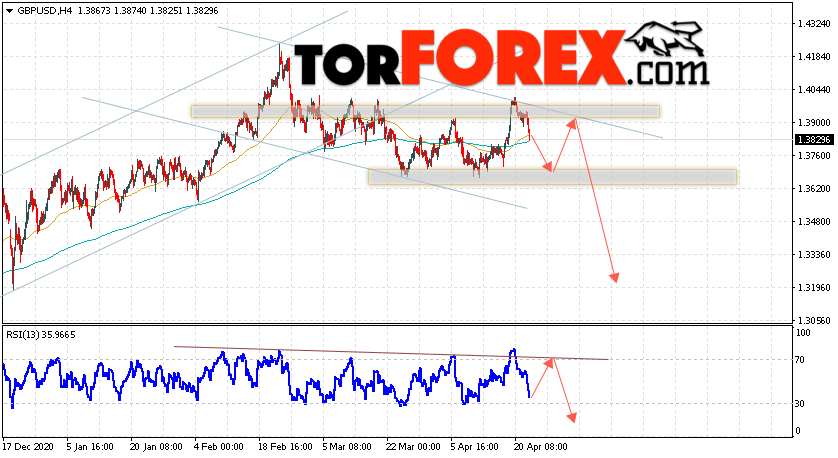Select the 5 Mar 08:00 date label
Viewport: 838px width, 458px height.
347,447
